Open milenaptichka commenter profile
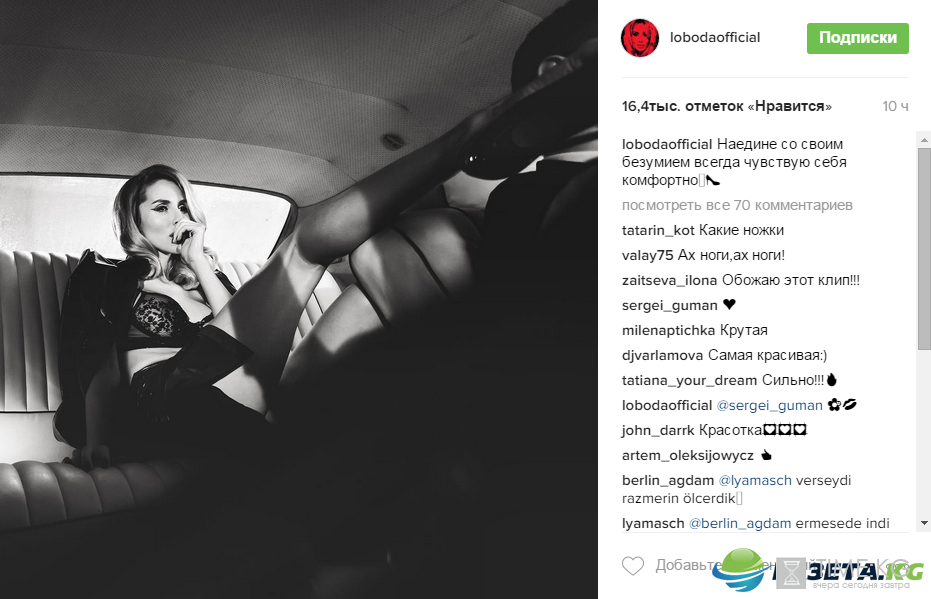 (x=669, y=330)
